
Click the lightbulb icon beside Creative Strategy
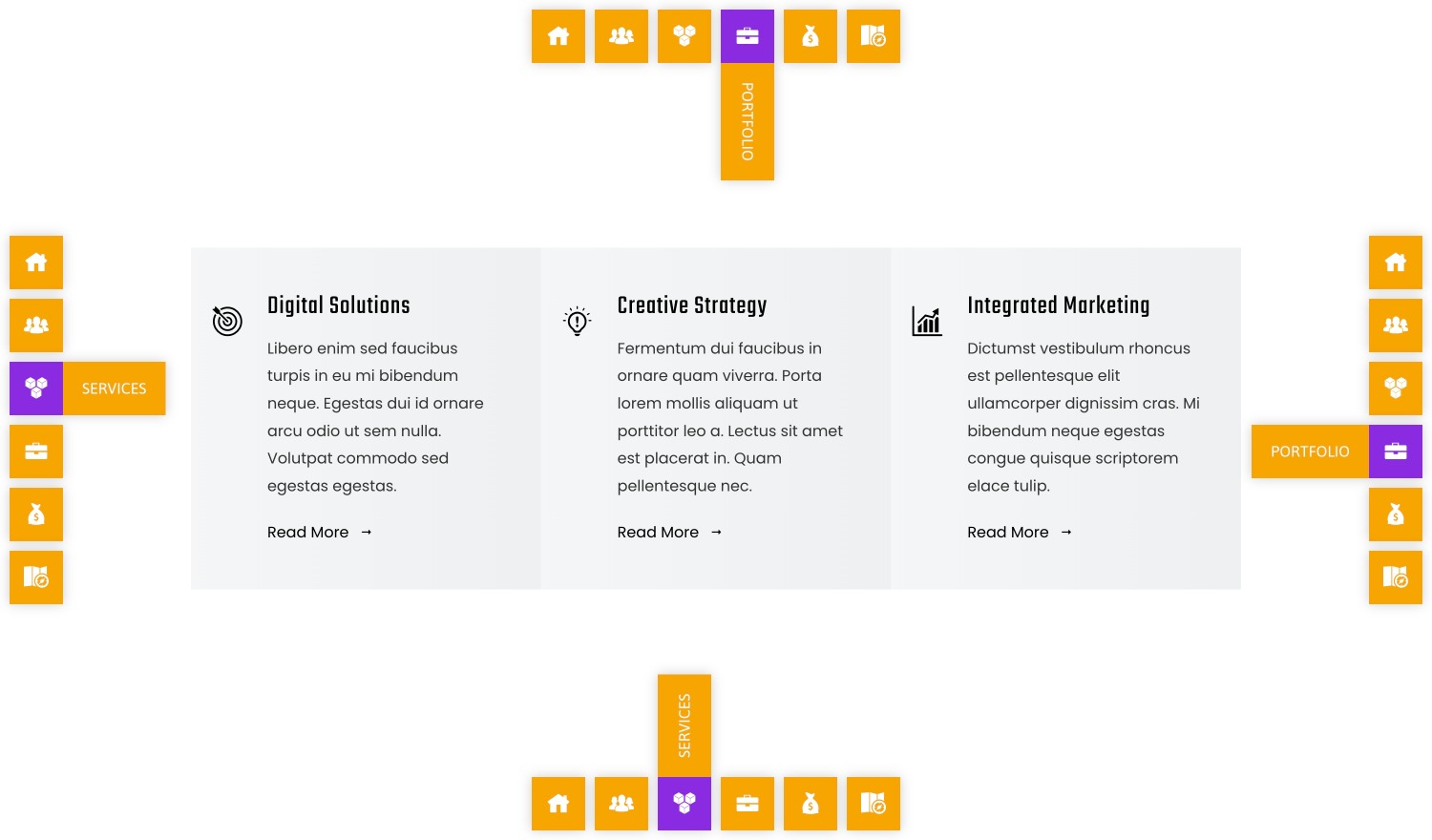[x=577, y=321]
